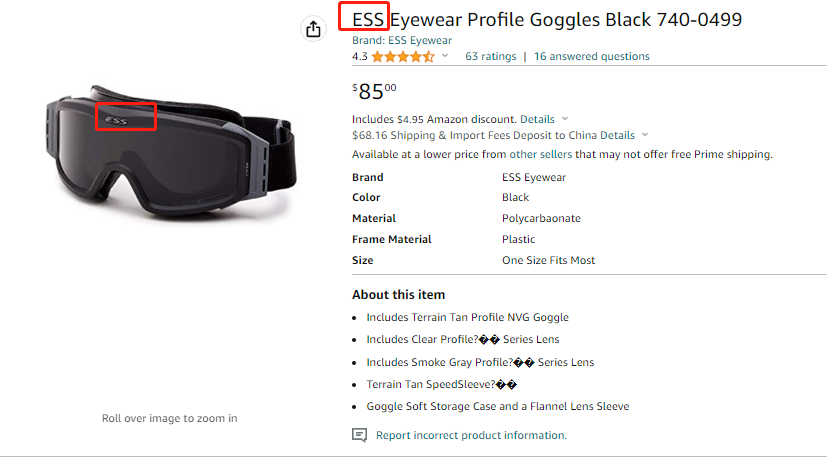
Task: Expand the arrow after China Details
Action: coord(645,135)
